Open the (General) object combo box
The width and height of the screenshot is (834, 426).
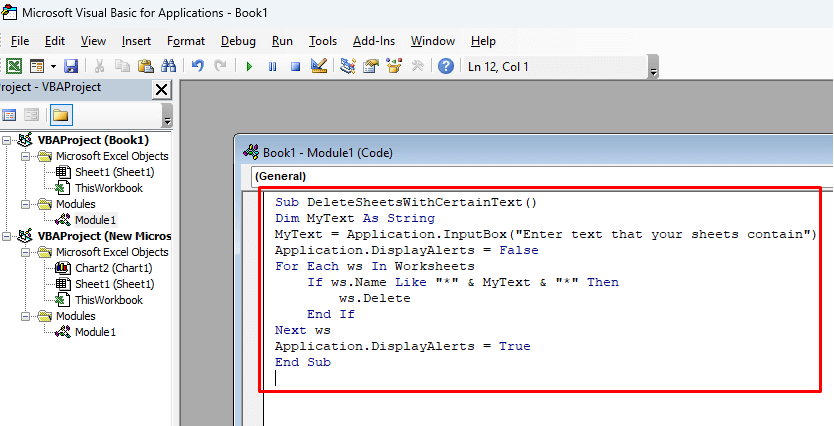(542, 176)
